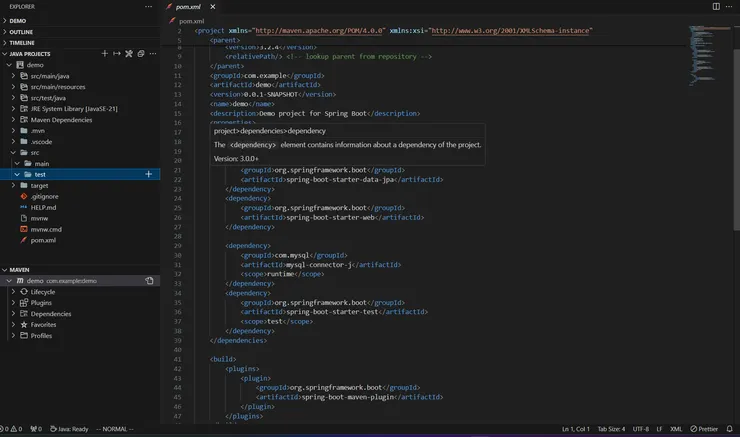Expand Maven Lifecycle node
740x437 pixels.
[43, 292]
